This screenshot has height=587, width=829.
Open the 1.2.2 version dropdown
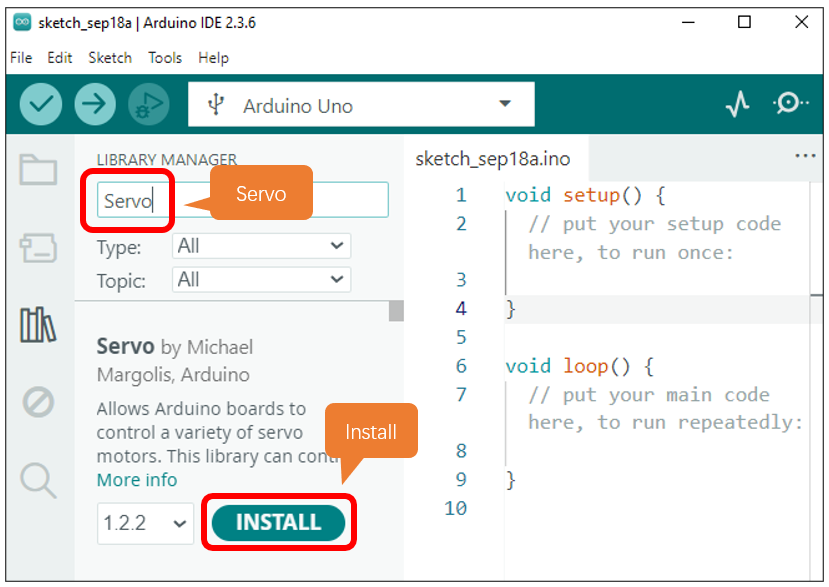coord(145,523)
